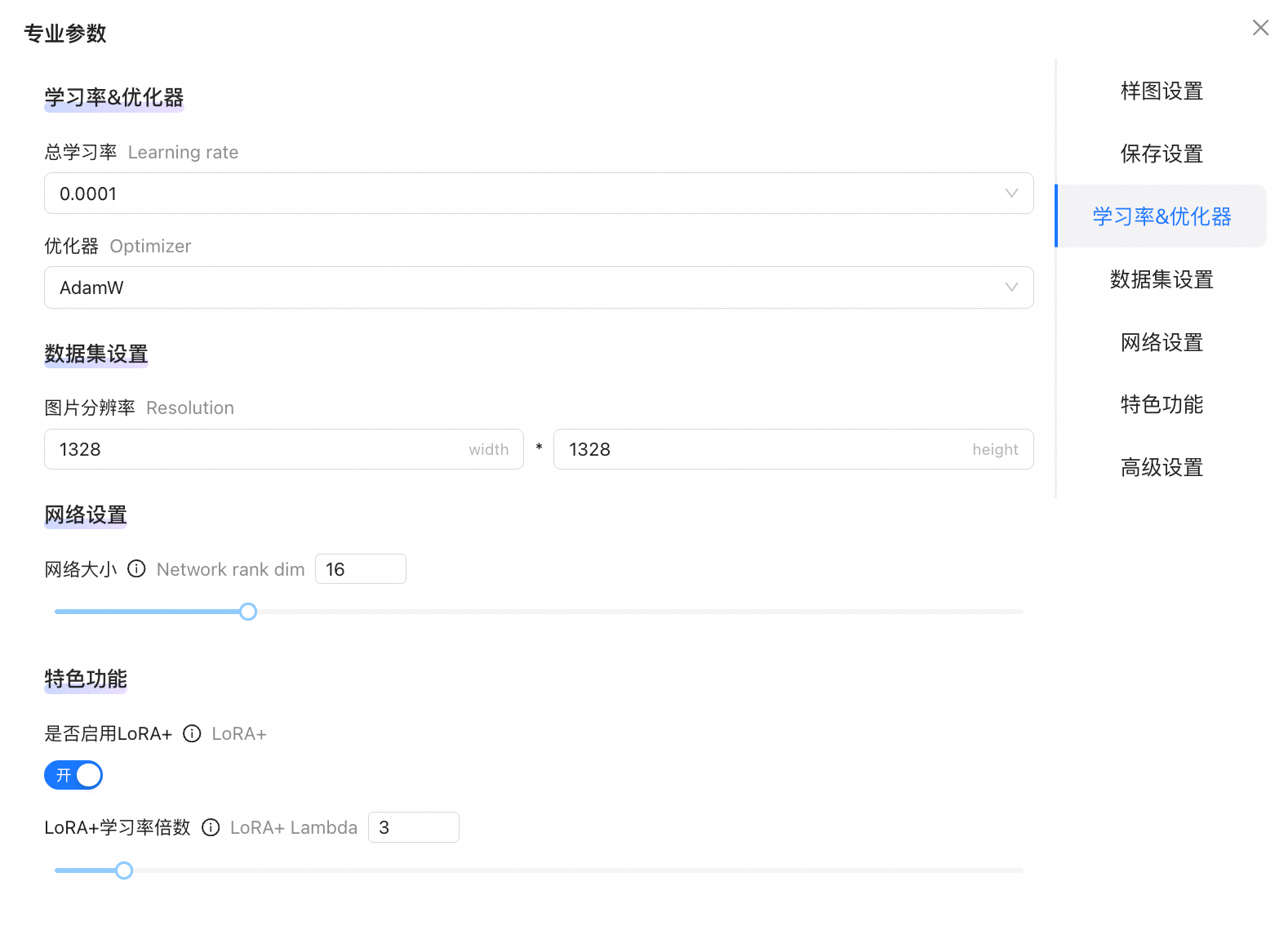Click info icon next to 网络大小

coord(137,569)
